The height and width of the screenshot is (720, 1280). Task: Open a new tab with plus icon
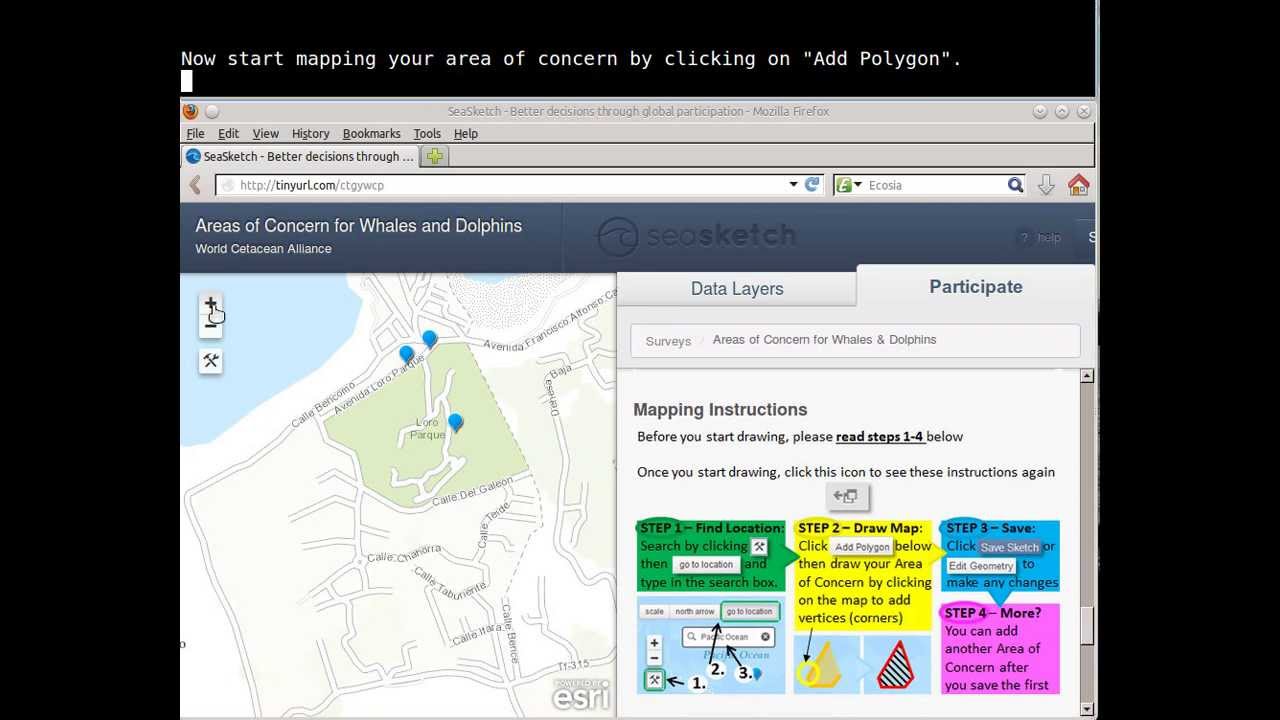coord(434,156)
